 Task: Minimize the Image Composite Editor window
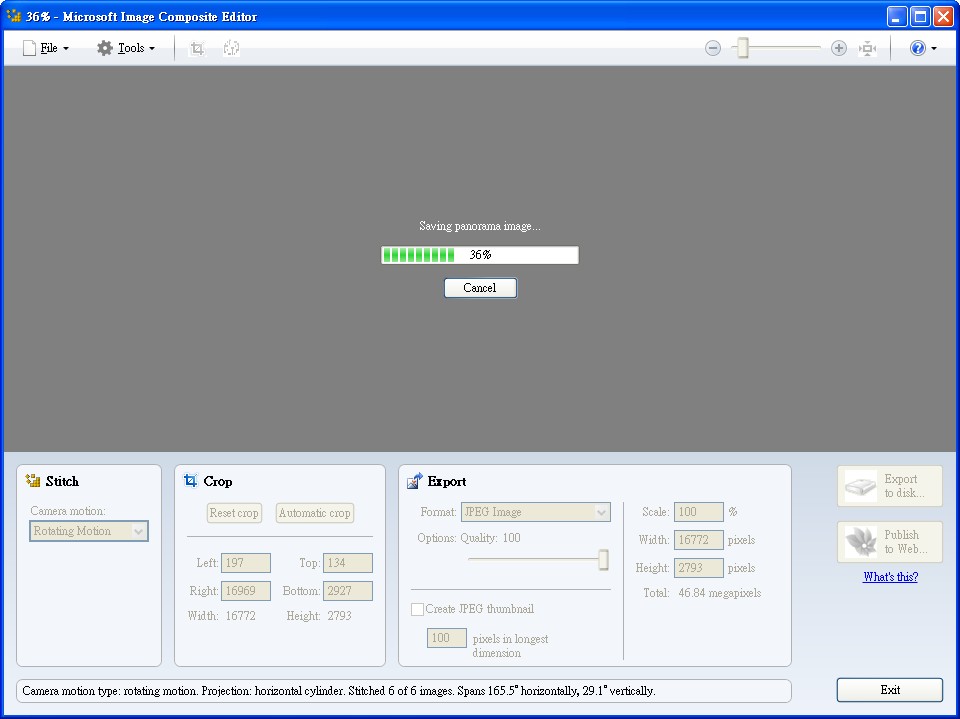pyautogui.click(x=897, y=16)
